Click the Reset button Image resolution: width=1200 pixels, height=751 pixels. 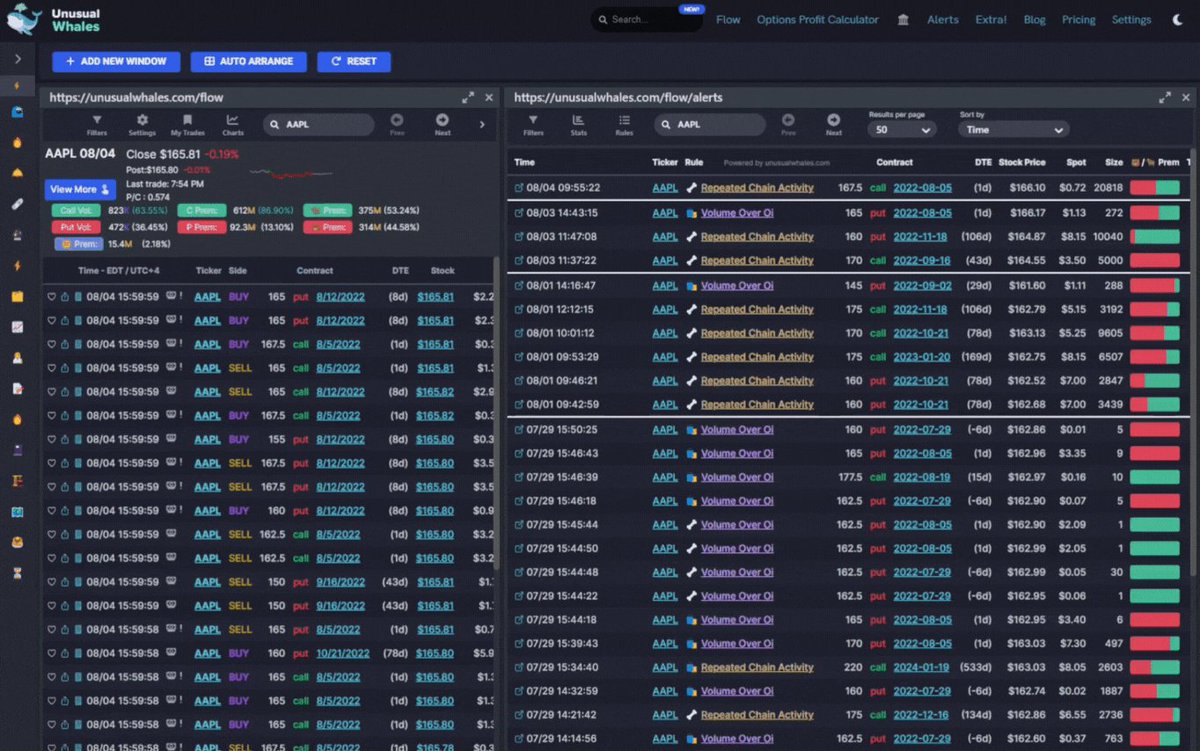(x=354, y=61)
